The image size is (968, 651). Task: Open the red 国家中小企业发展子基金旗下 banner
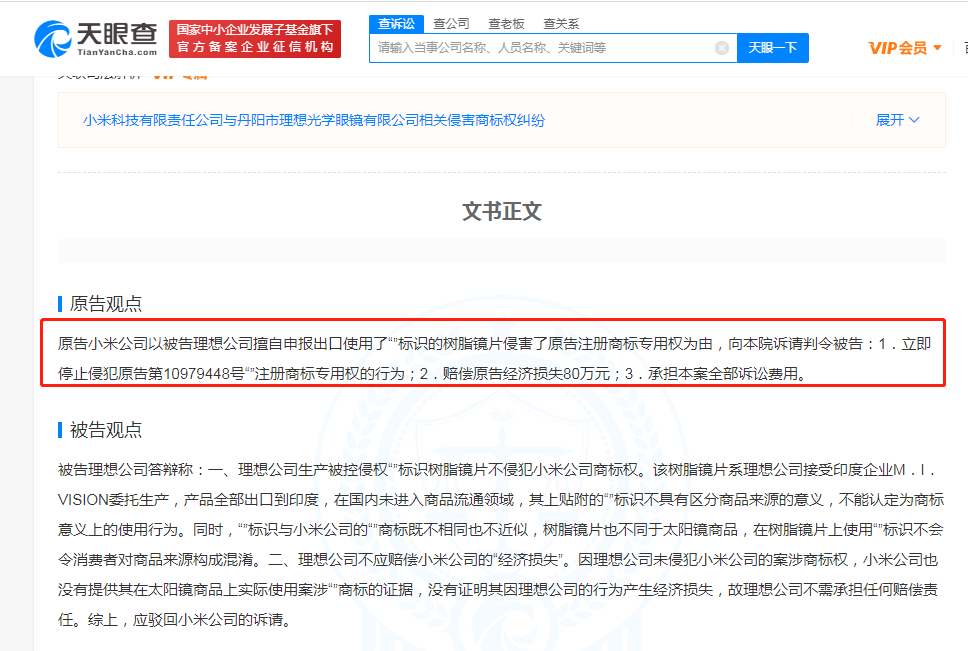click(255, 38)
